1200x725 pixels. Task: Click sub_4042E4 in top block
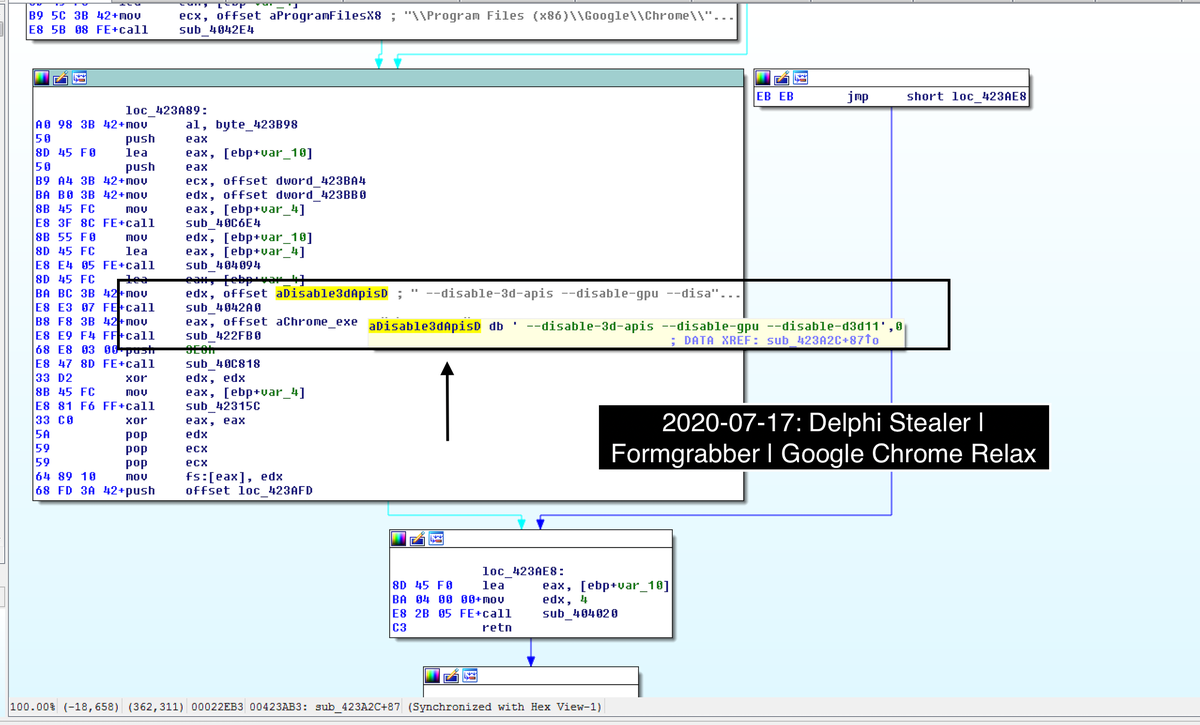(216, 29)
